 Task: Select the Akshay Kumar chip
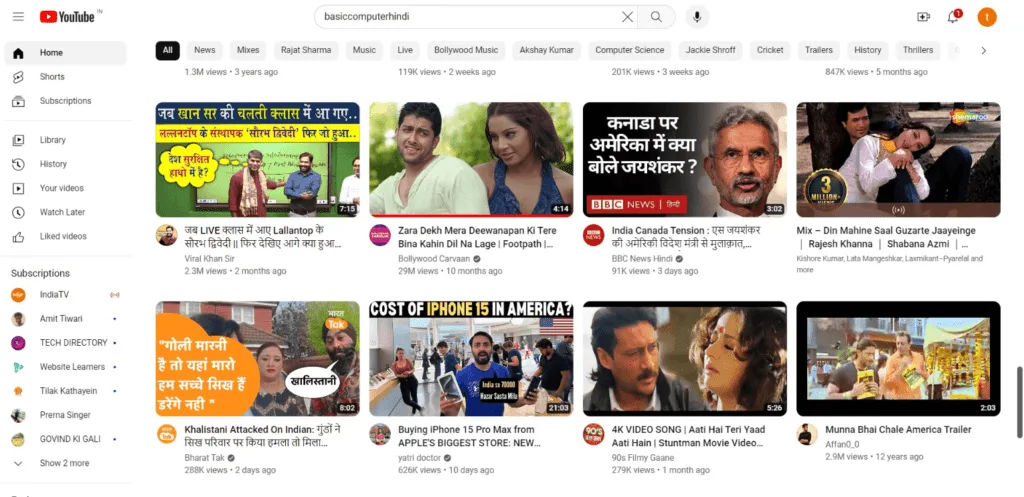tap(547, 50)
